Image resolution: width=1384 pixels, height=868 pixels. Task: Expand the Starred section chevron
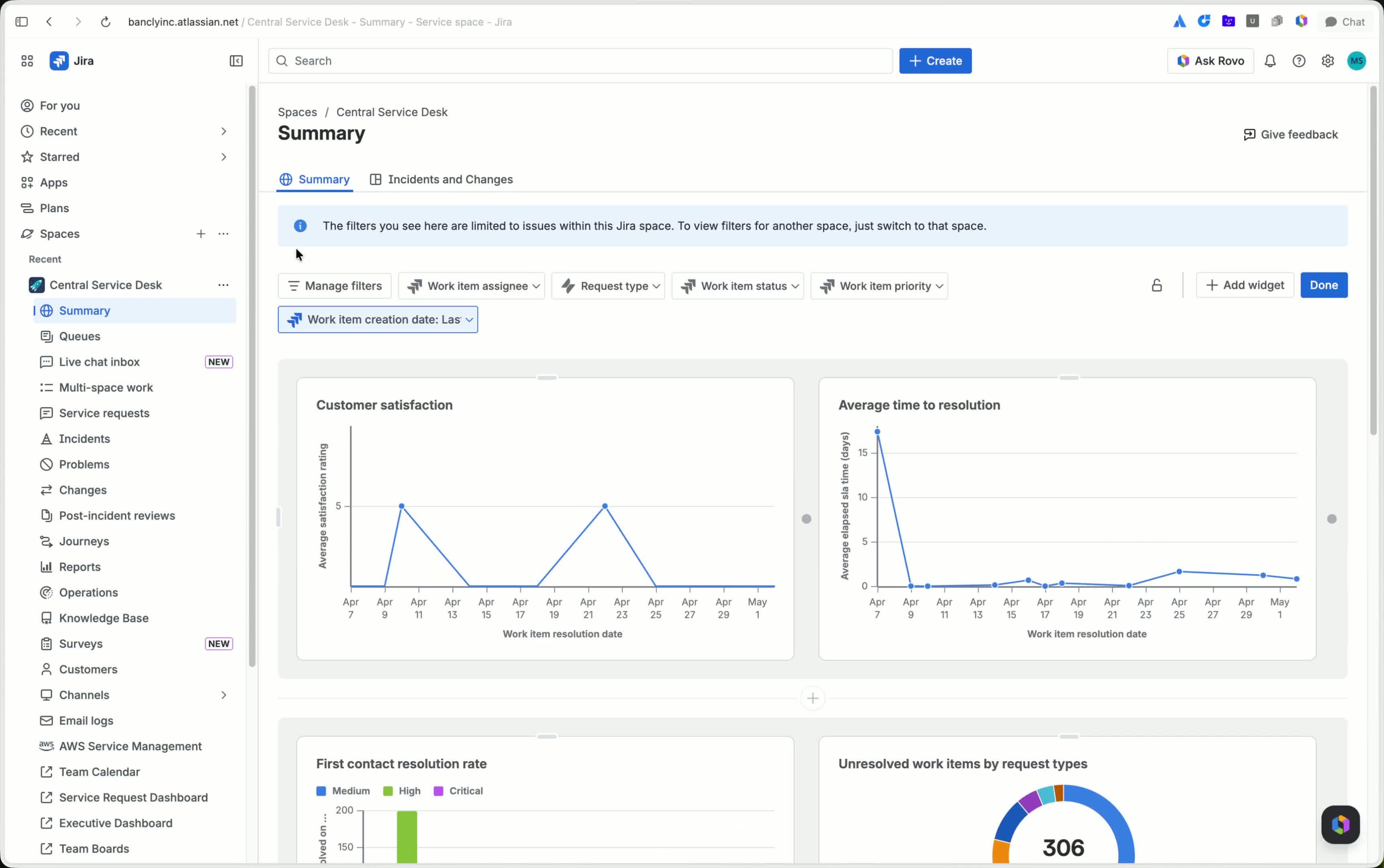(x=224, y=157)
